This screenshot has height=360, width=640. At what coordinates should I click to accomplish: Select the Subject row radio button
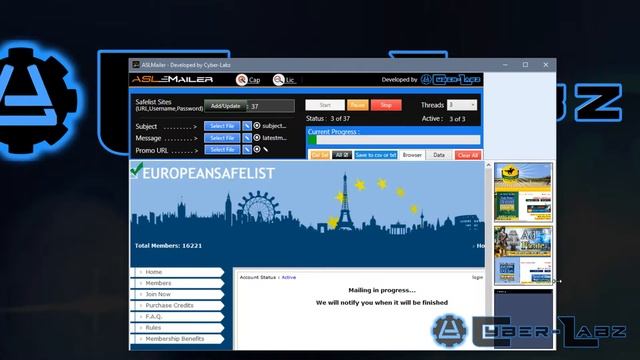click(257, 126)
